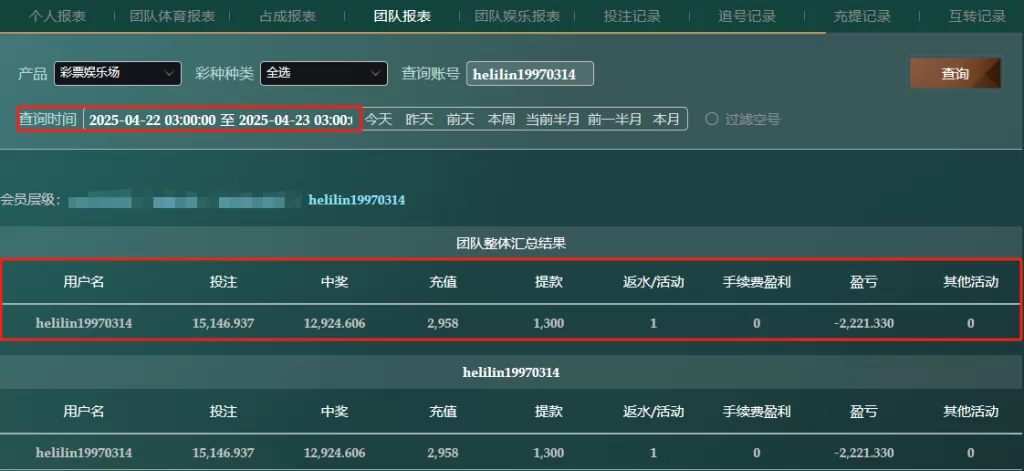Go to the 占成报表 tab
The height and width of the screenshot is (471, 1024).
pos(287,16)
